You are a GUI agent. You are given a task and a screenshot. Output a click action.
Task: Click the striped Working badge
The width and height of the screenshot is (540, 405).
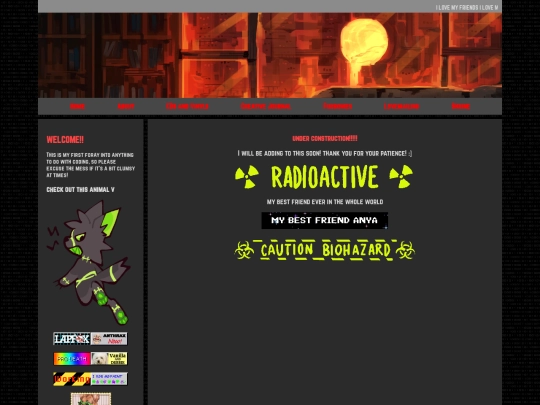click(72, 379)
